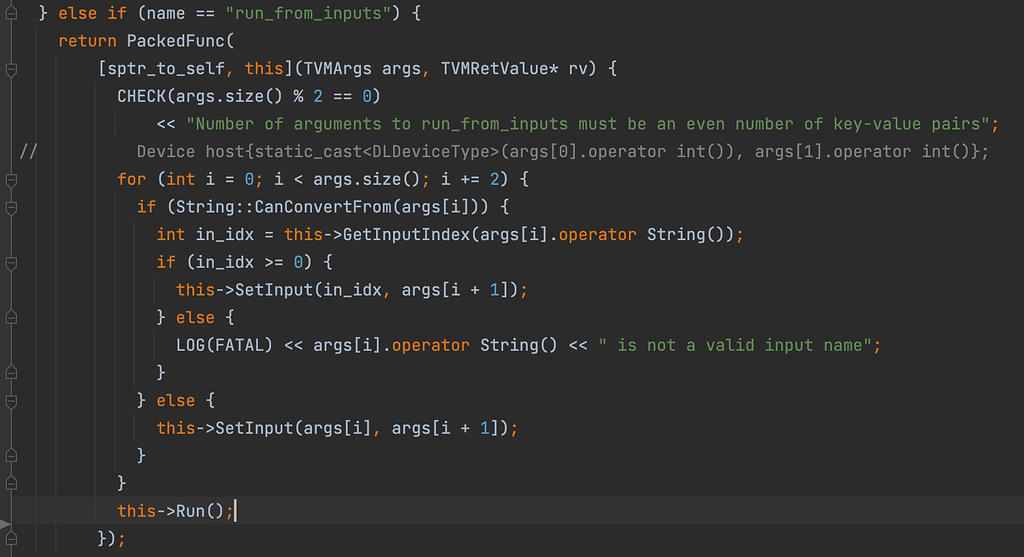Click fold end marker on the }); line
Viewport: 1024px width, 557px height.
(11, 539)
